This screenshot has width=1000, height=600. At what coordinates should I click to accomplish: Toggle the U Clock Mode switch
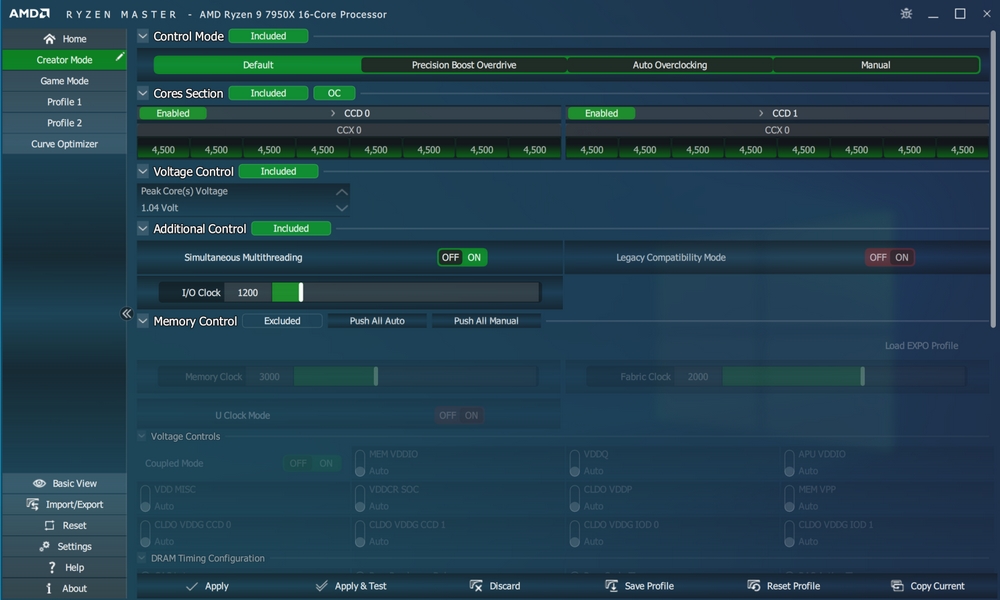[x=459, y=416]
